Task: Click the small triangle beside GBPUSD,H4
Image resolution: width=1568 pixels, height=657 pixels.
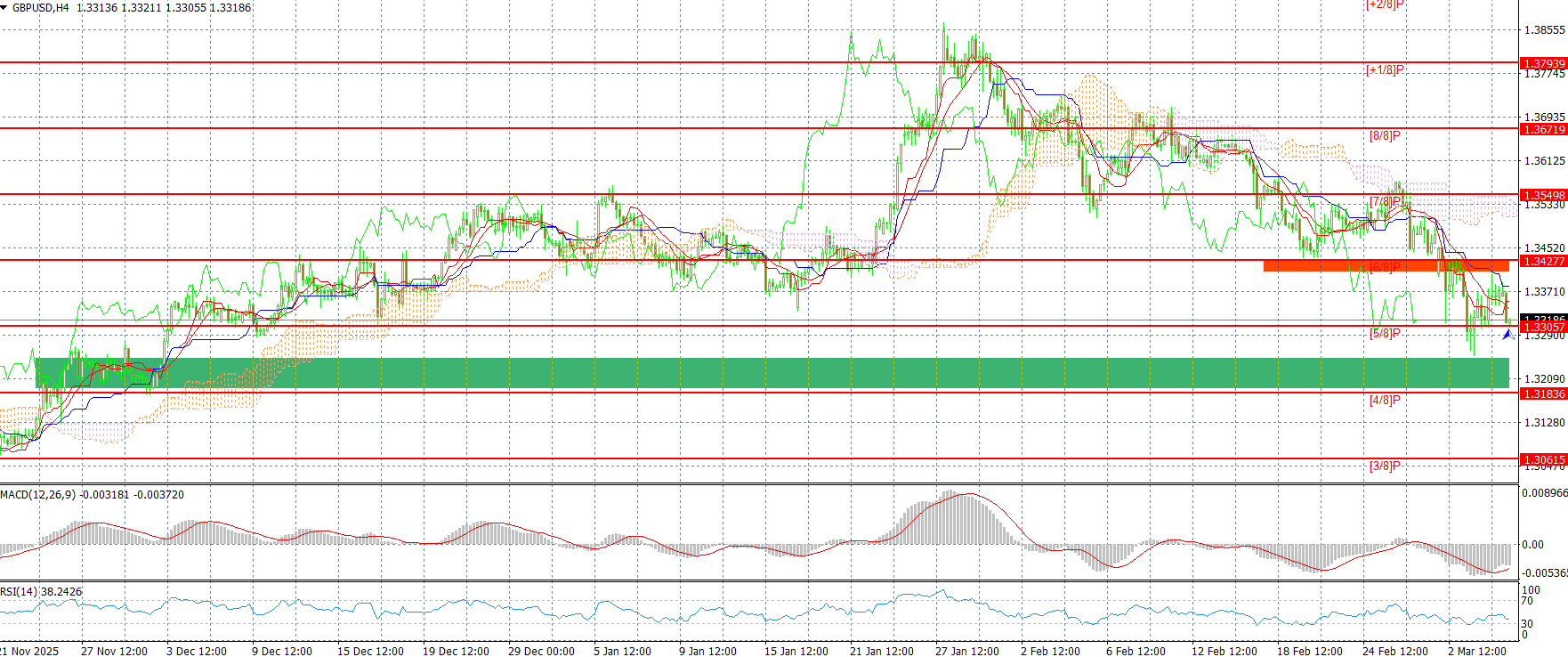Action: point(4,7)
